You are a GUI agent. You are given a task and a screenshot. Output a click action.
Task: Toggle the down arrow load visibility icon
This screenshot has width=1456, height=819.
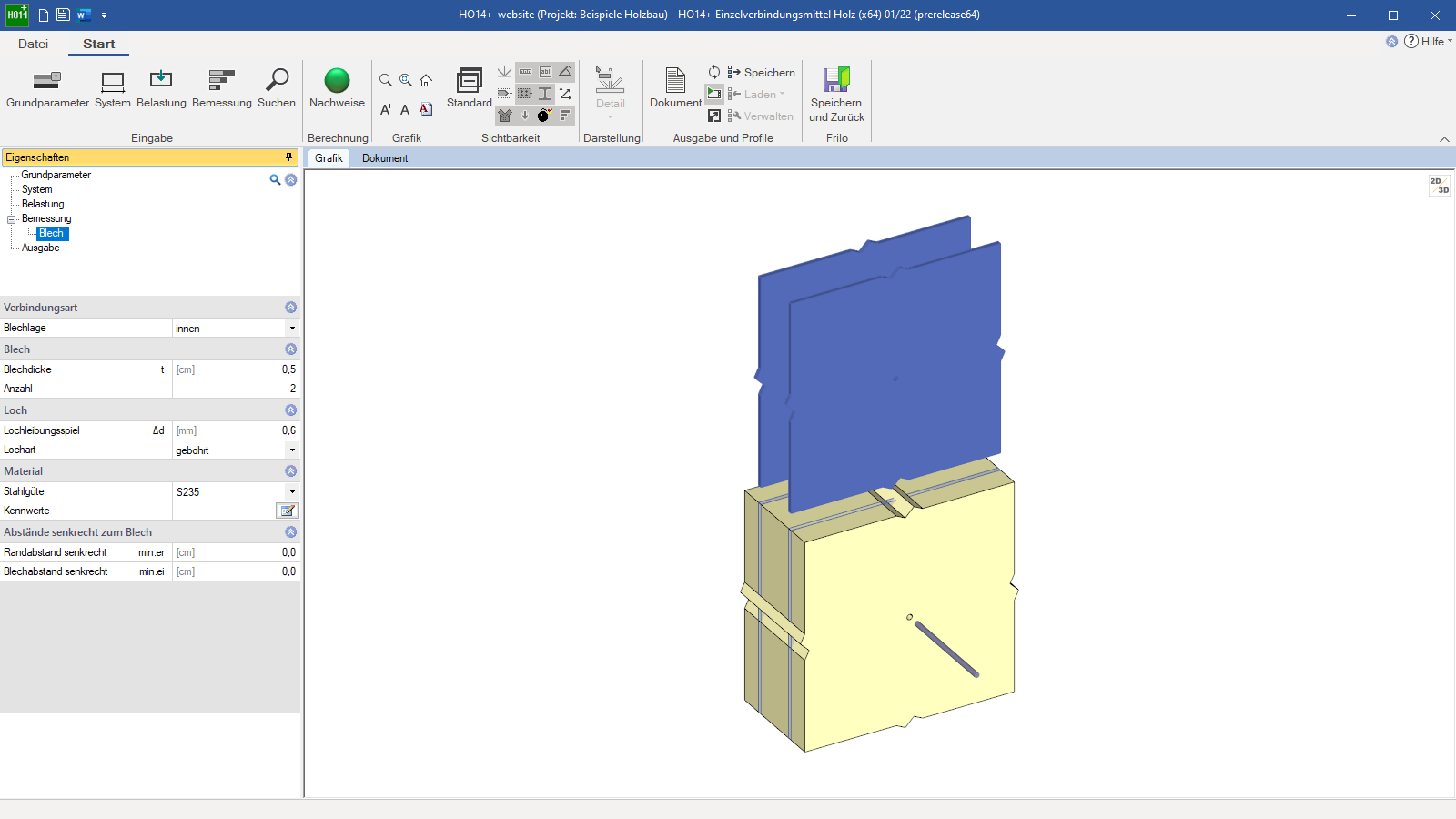click(x=525, y=116)
